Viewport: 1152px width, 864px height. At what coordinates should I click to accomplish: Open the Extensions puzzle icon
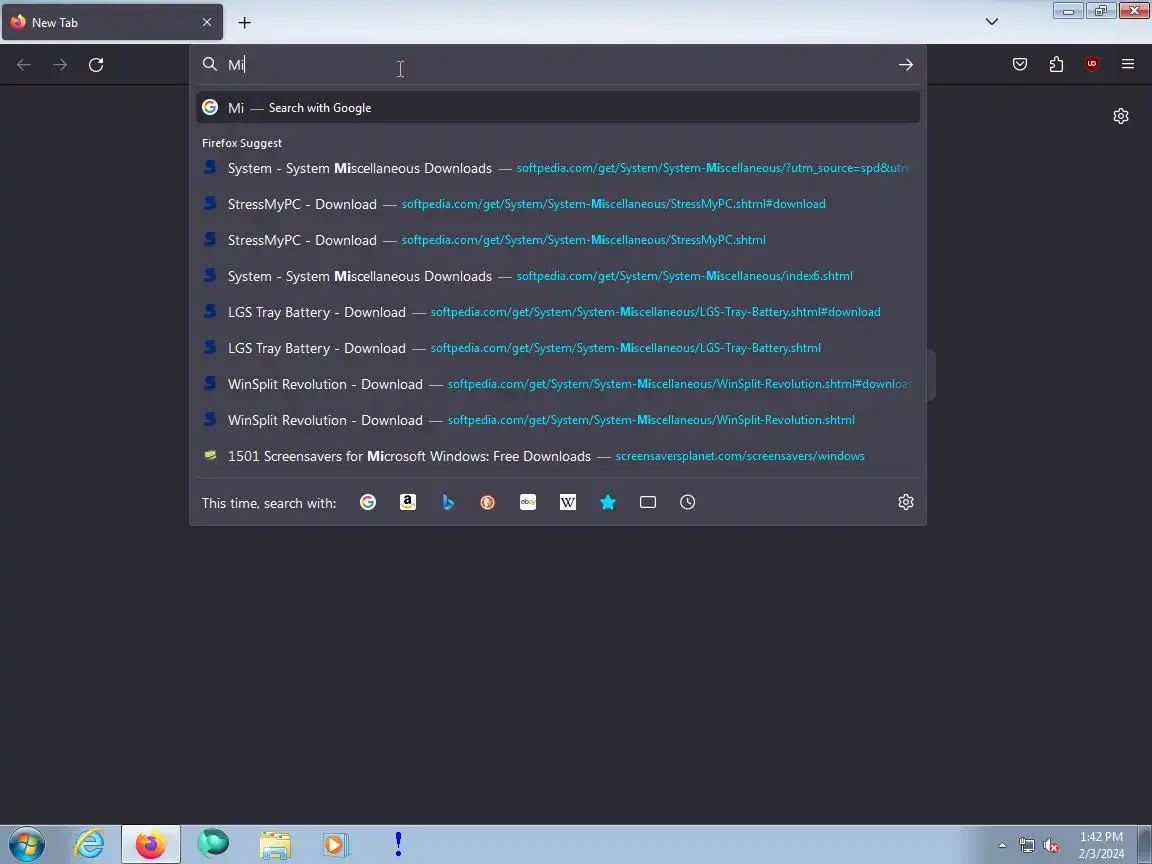tap(1056, 65)
